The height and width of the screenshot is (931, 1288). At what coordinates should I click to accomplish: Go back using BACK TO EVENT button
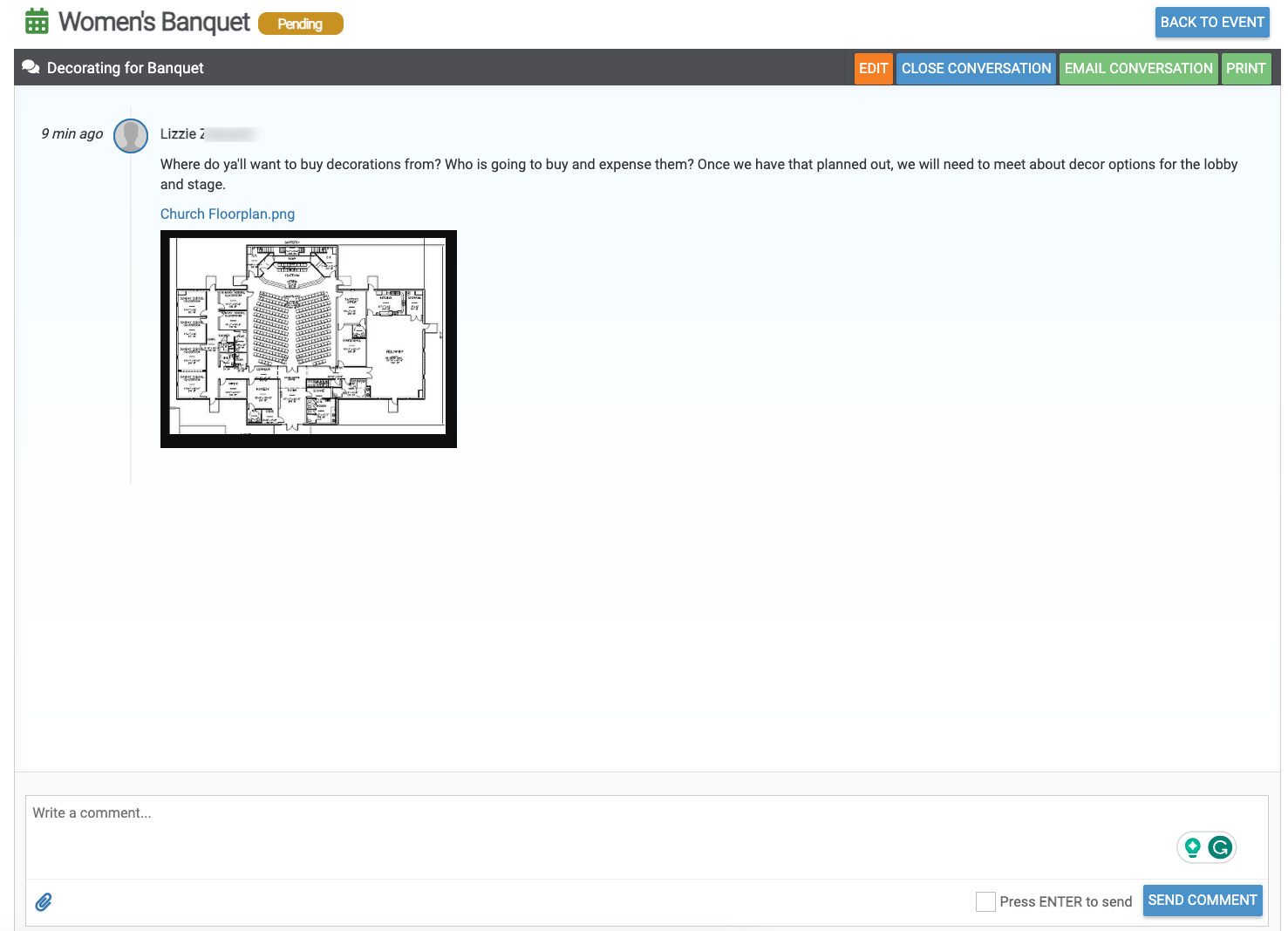[x=1211, y=23]
